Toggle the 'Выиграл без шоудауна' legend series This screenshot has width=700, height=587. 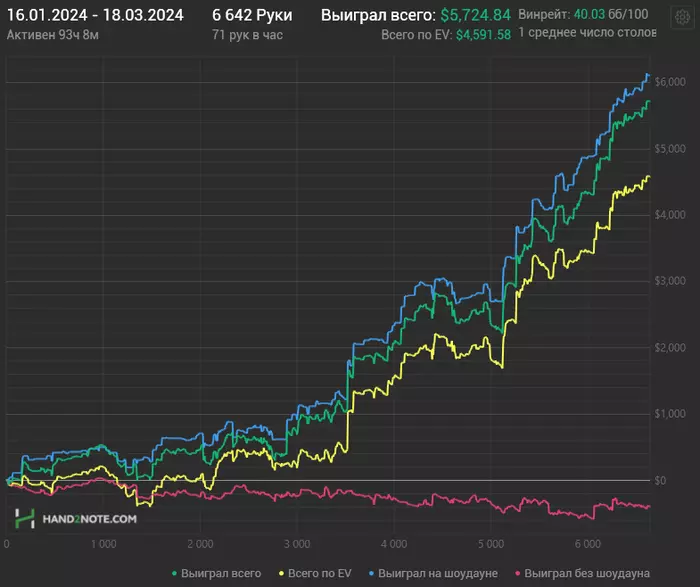point(583,573)
